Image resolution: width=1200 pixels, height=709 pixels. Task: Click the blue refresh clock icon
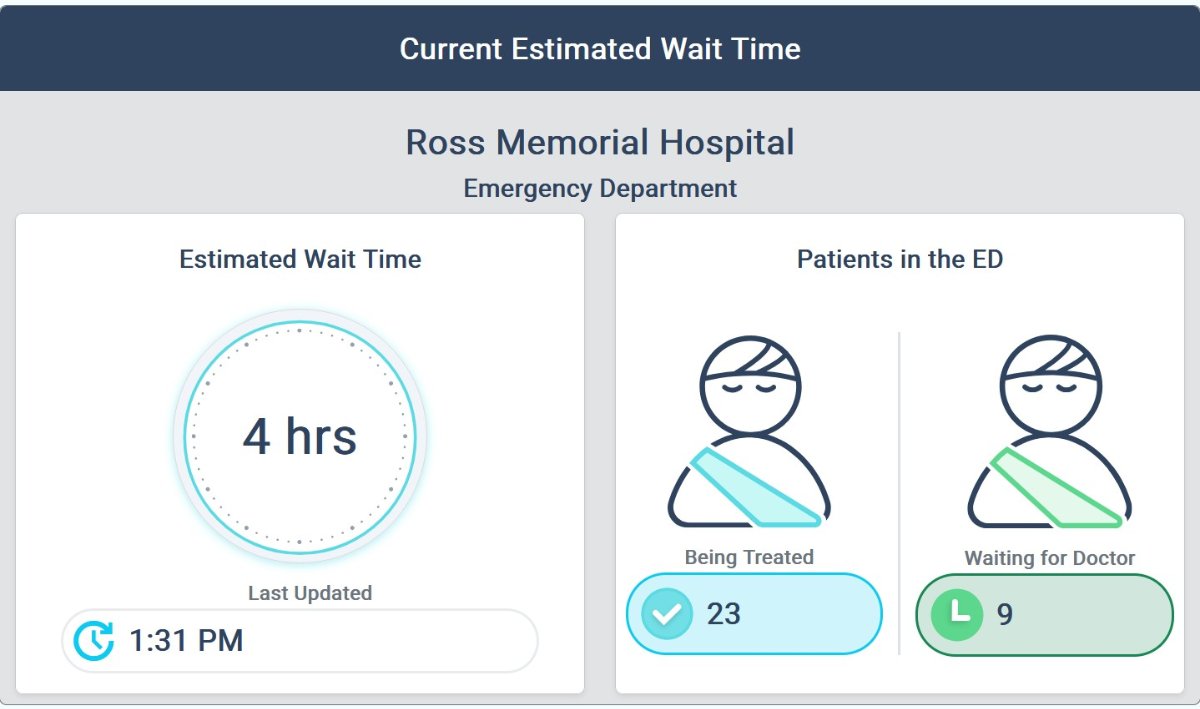[x=94, y=641]
